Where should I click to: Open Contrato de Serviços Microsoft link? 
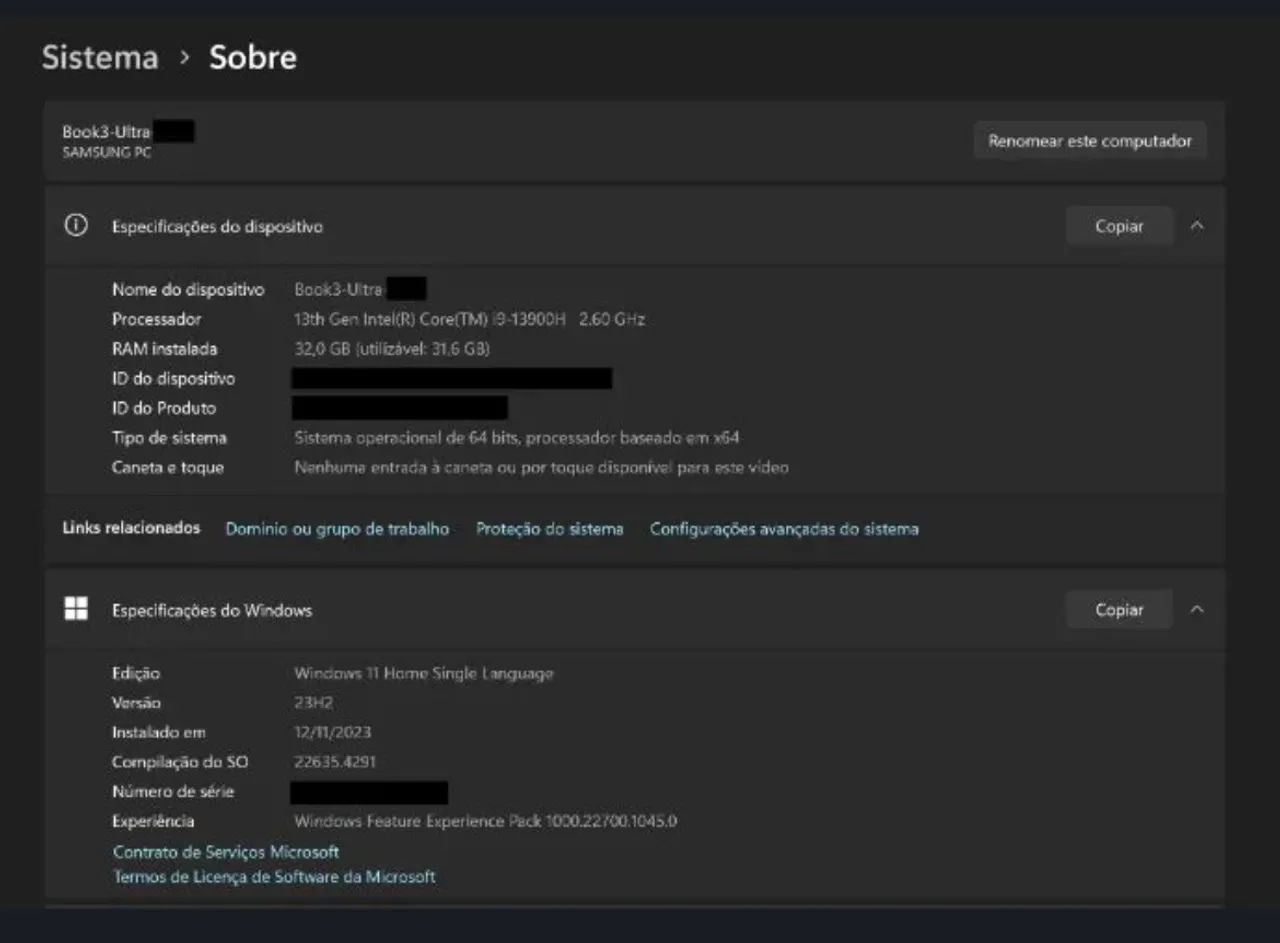[x=226, y=852]
